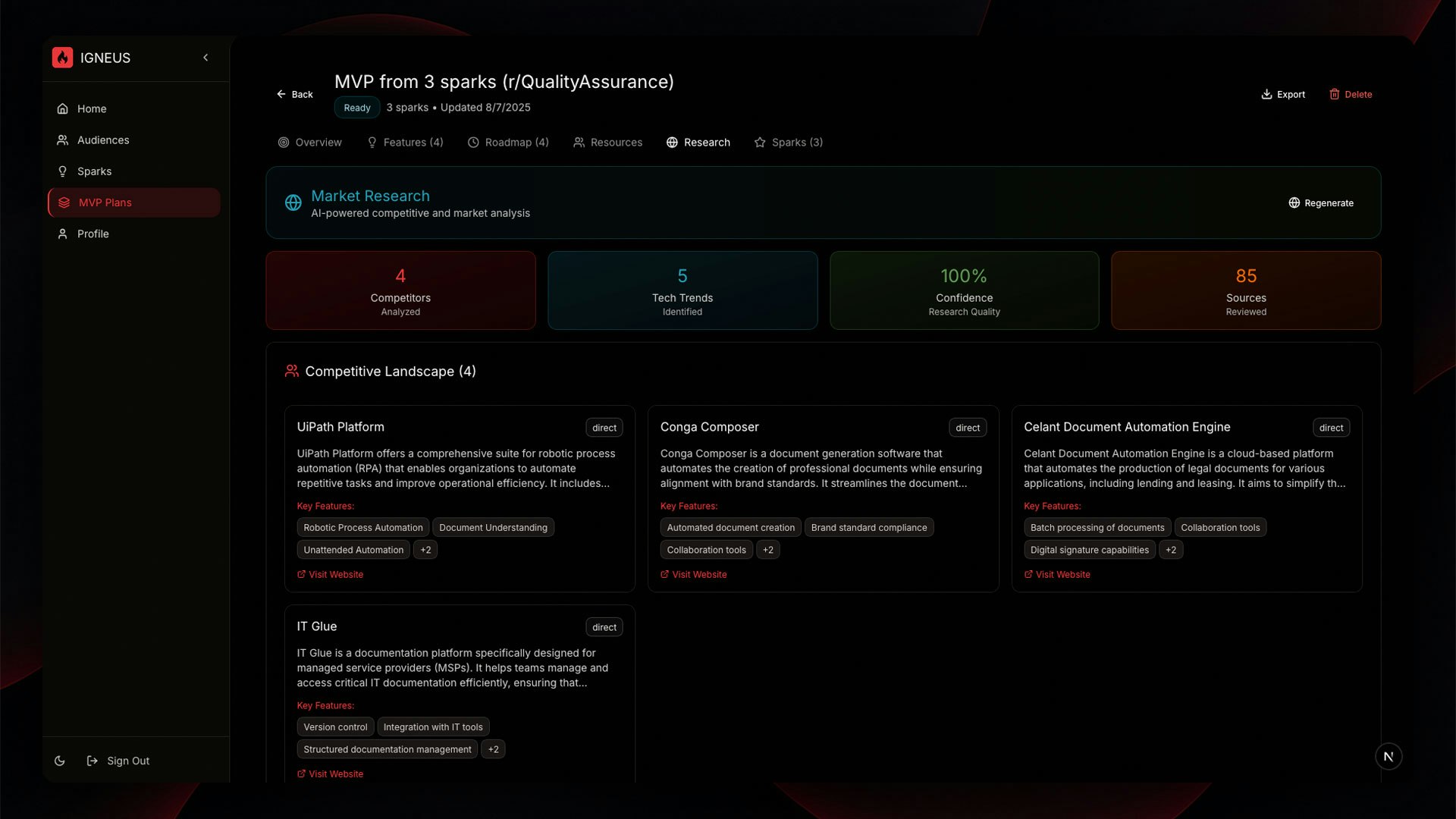Click the Brand standard compliance tag
1456x819 pixels.
point(869,527)
